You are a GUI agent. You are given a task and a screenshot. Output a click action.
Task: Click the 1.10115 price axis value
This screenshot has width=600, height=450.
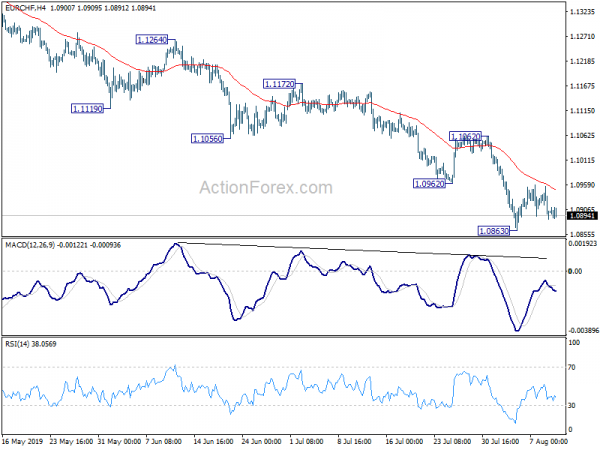(582, 160)
